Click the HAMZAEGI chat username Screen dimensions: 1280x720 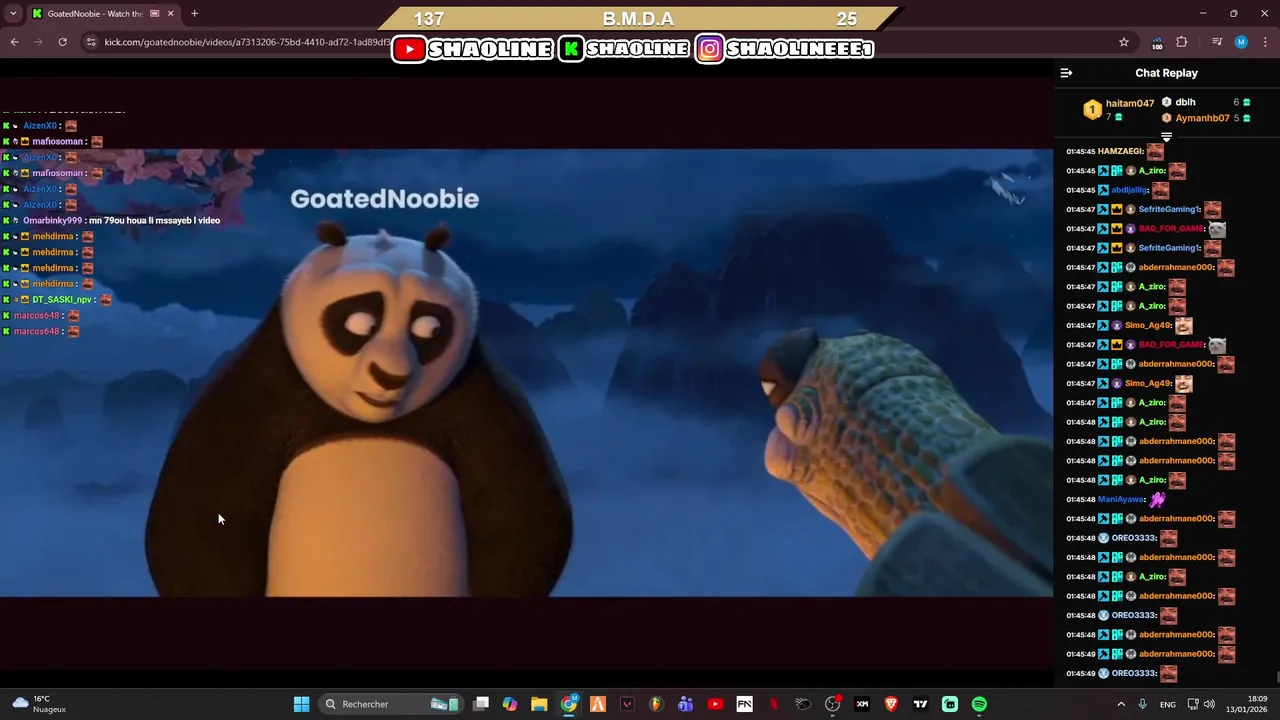(1120, 152)
